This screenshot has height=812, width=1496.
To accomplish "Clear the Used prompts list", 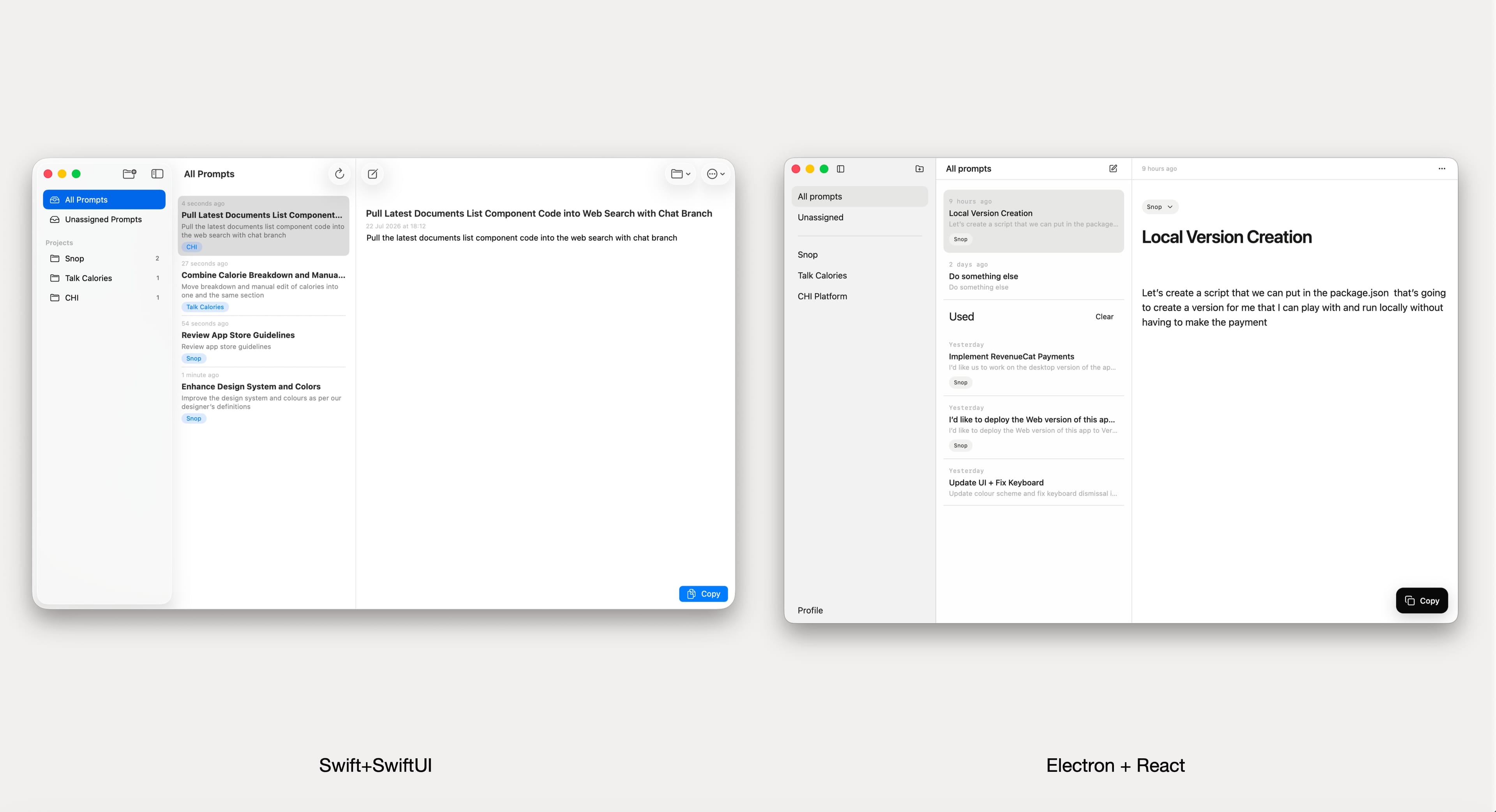I will [1104, 317].
